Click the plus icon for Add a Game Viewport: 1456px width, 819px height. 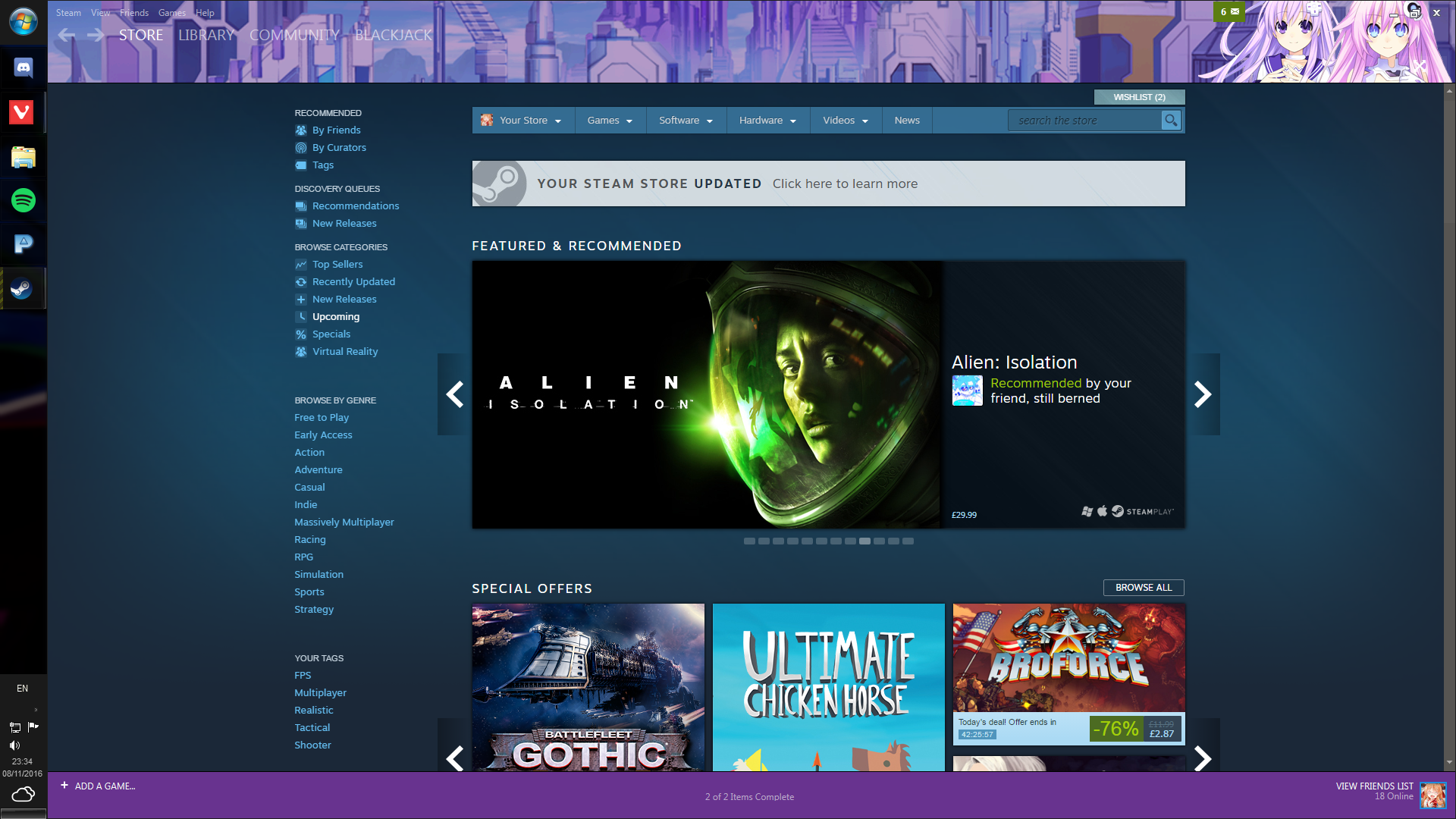click(64, 786)
